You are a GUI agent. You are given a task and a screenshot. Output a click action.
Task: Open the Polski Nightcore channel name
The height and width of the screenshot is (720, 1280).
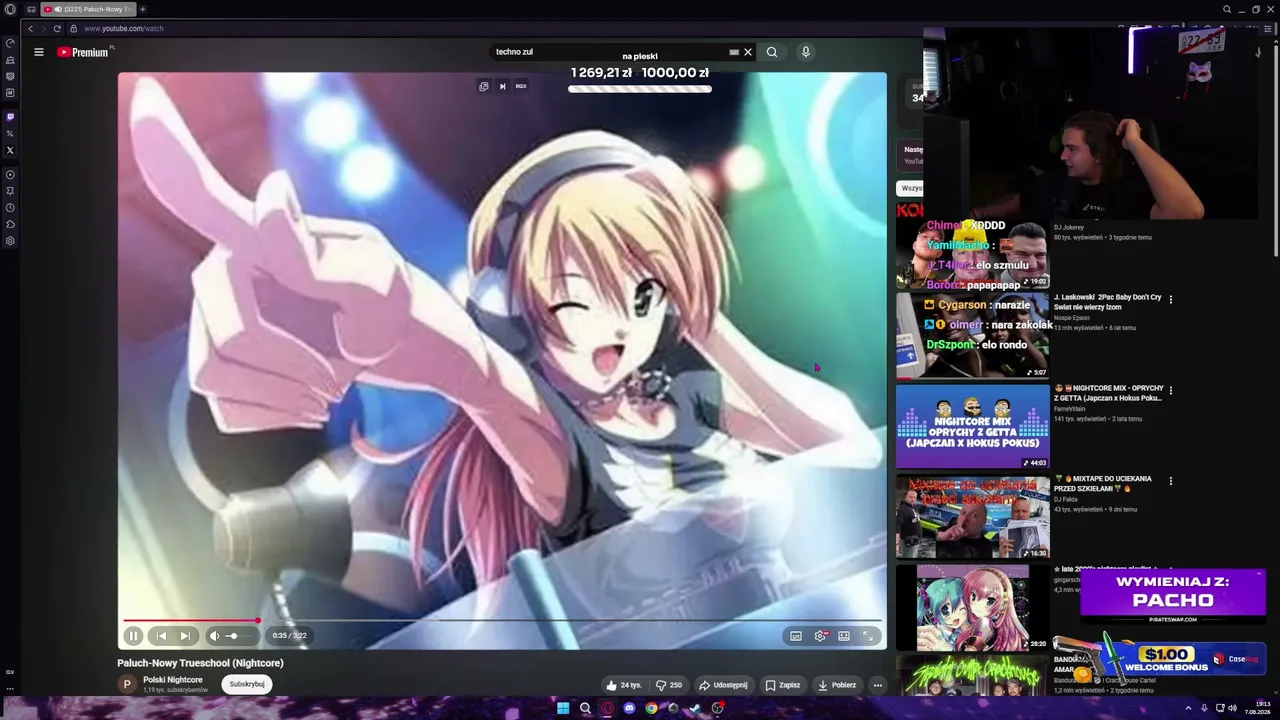pyautogui.click(x=173, y=680)
